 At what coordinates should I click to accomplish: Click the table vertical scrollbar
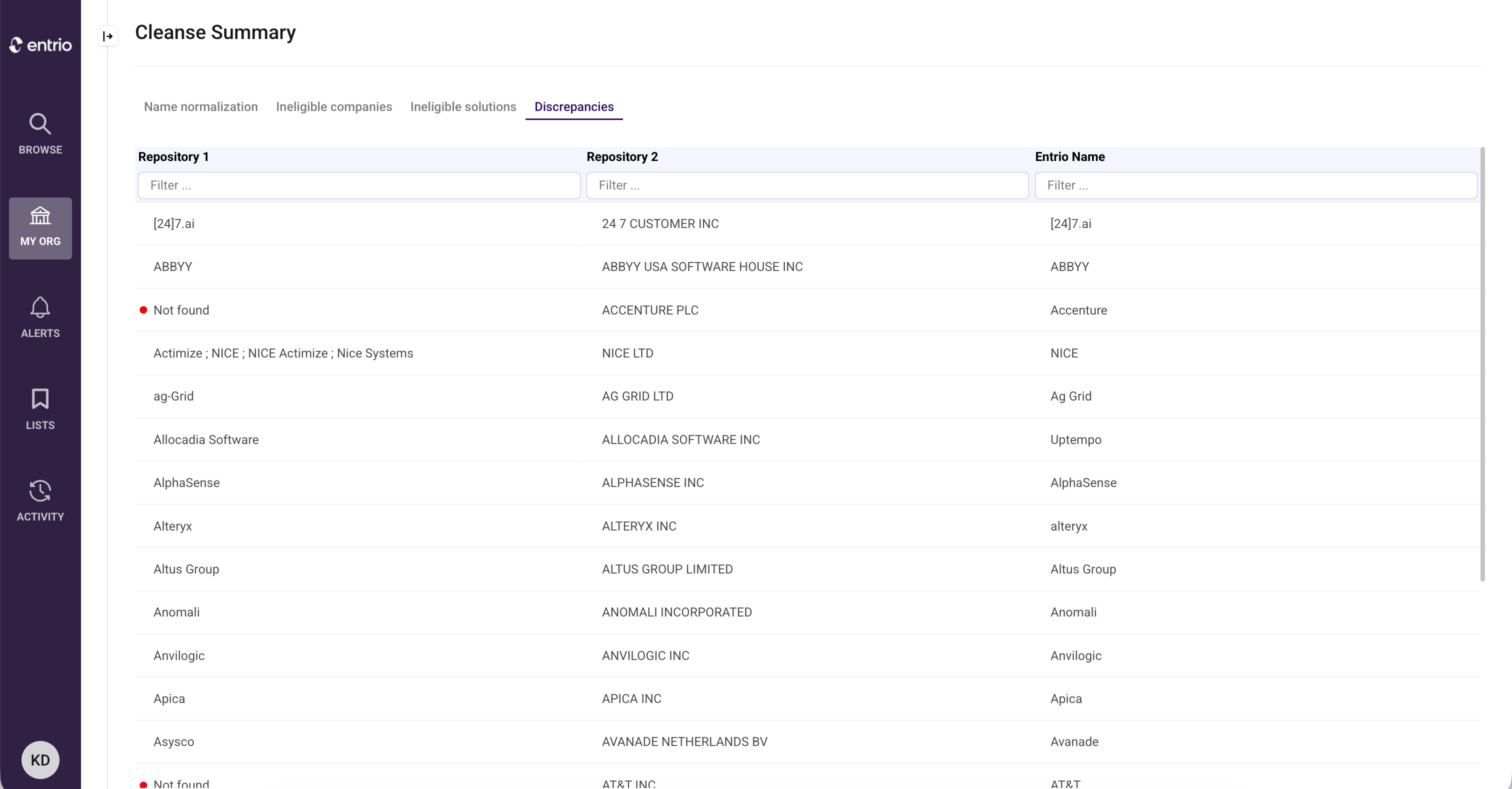coord(1482,364)
